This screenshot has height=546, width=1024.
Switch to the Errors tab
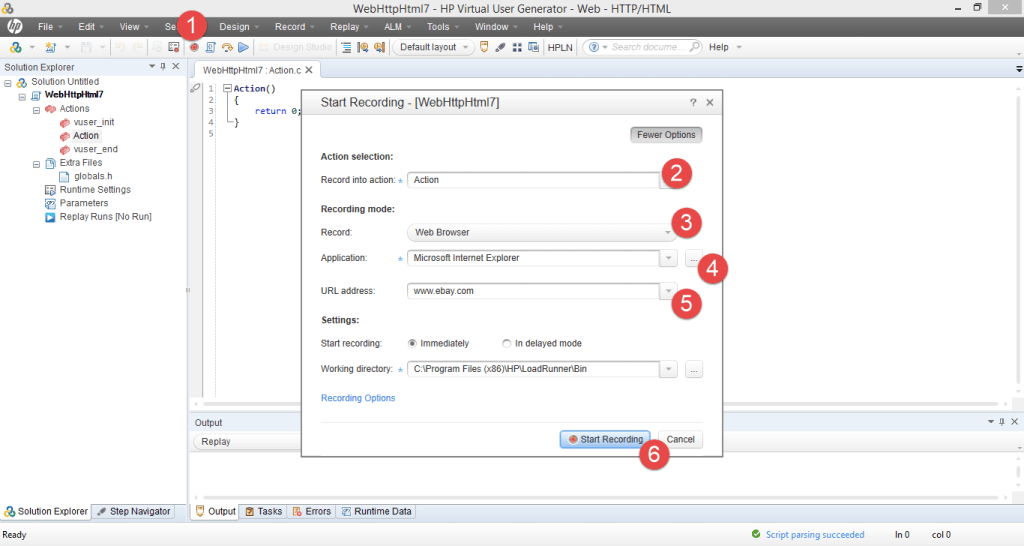pyautogui.click(x=312, y=511)
